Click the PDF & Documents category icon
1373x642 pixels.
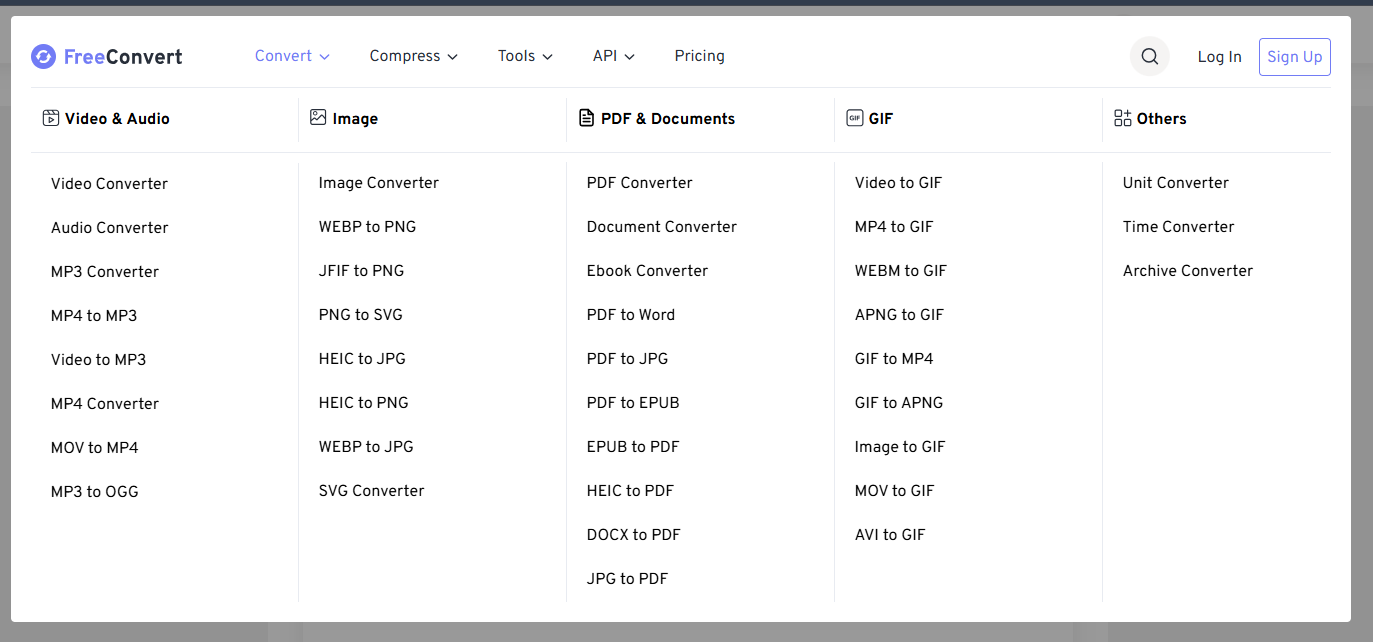587,118
